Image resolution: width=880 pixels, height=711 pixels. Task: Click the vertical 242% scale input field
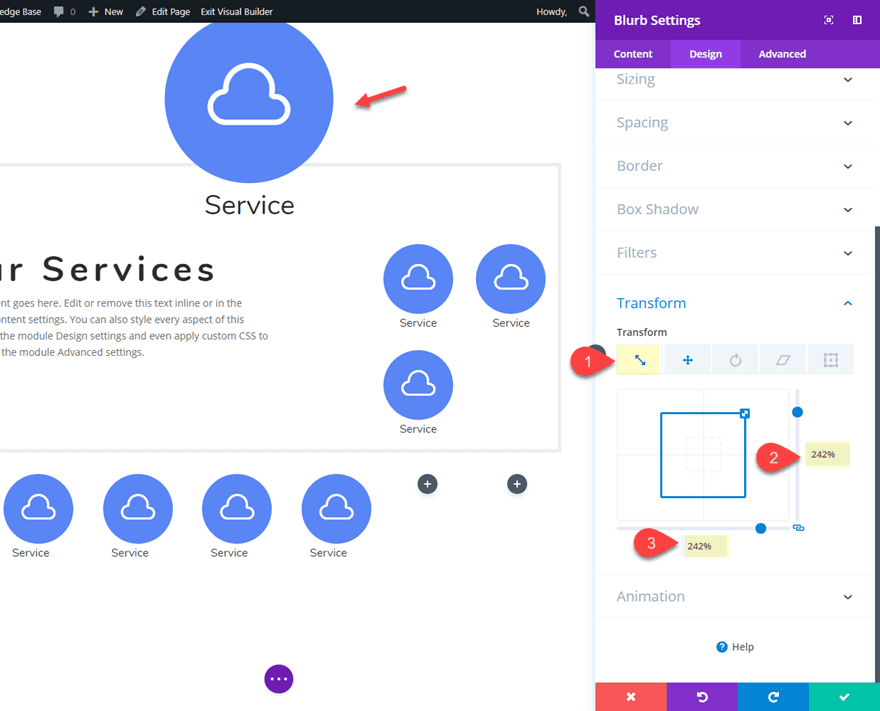tap(827, 454)
